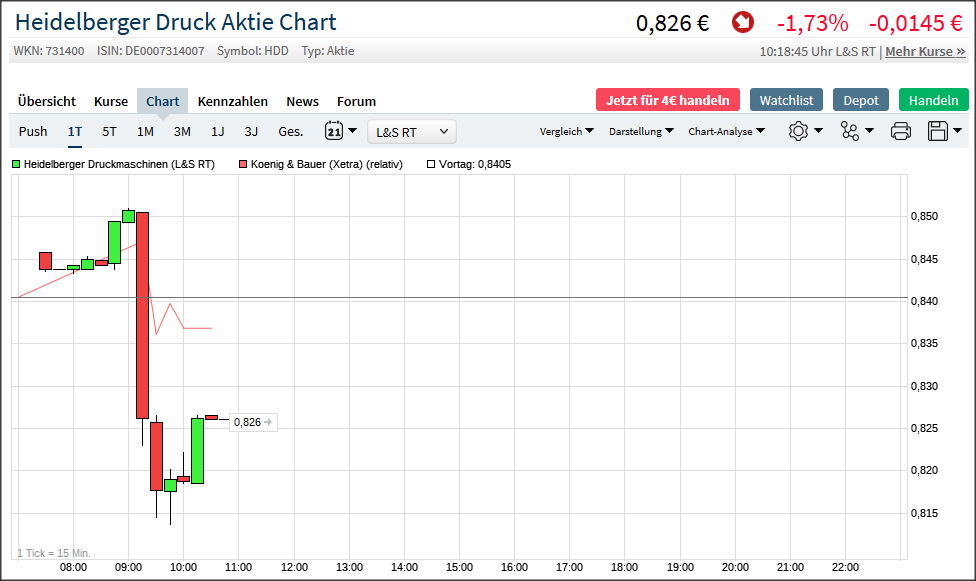Toggle Koenig & Bauer comparison series
This screenshot has width=976, height=581.
pyautogui.click(x=320, y=164)
